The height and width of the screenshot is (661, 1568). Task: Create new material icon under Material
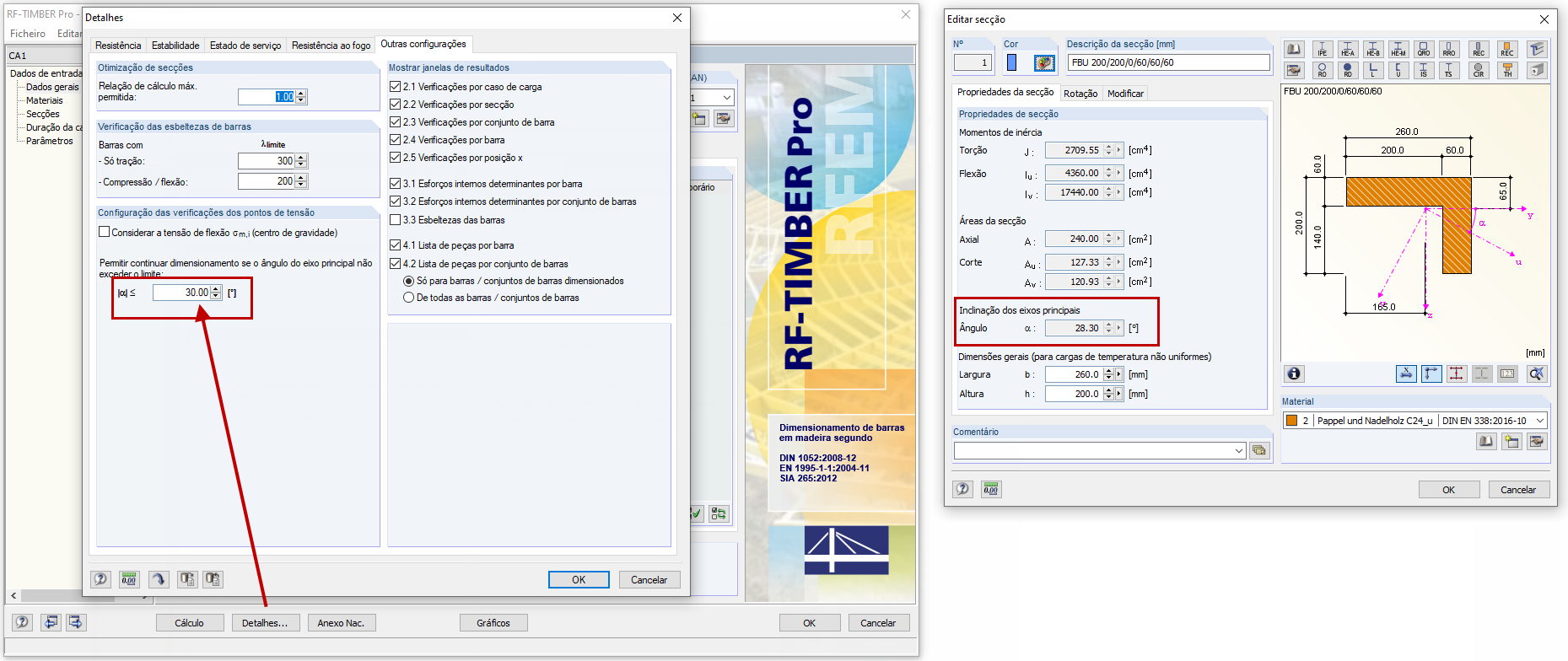coord(1511,441)
